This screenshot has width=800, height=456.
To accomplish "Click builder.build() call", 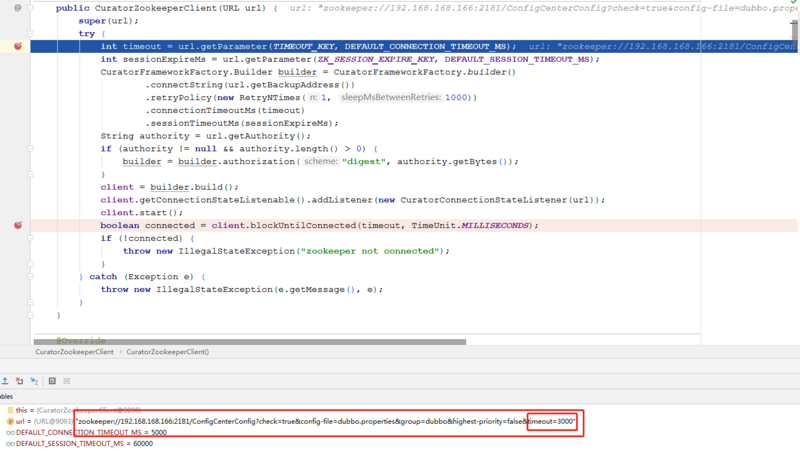I will pos(194,187).
